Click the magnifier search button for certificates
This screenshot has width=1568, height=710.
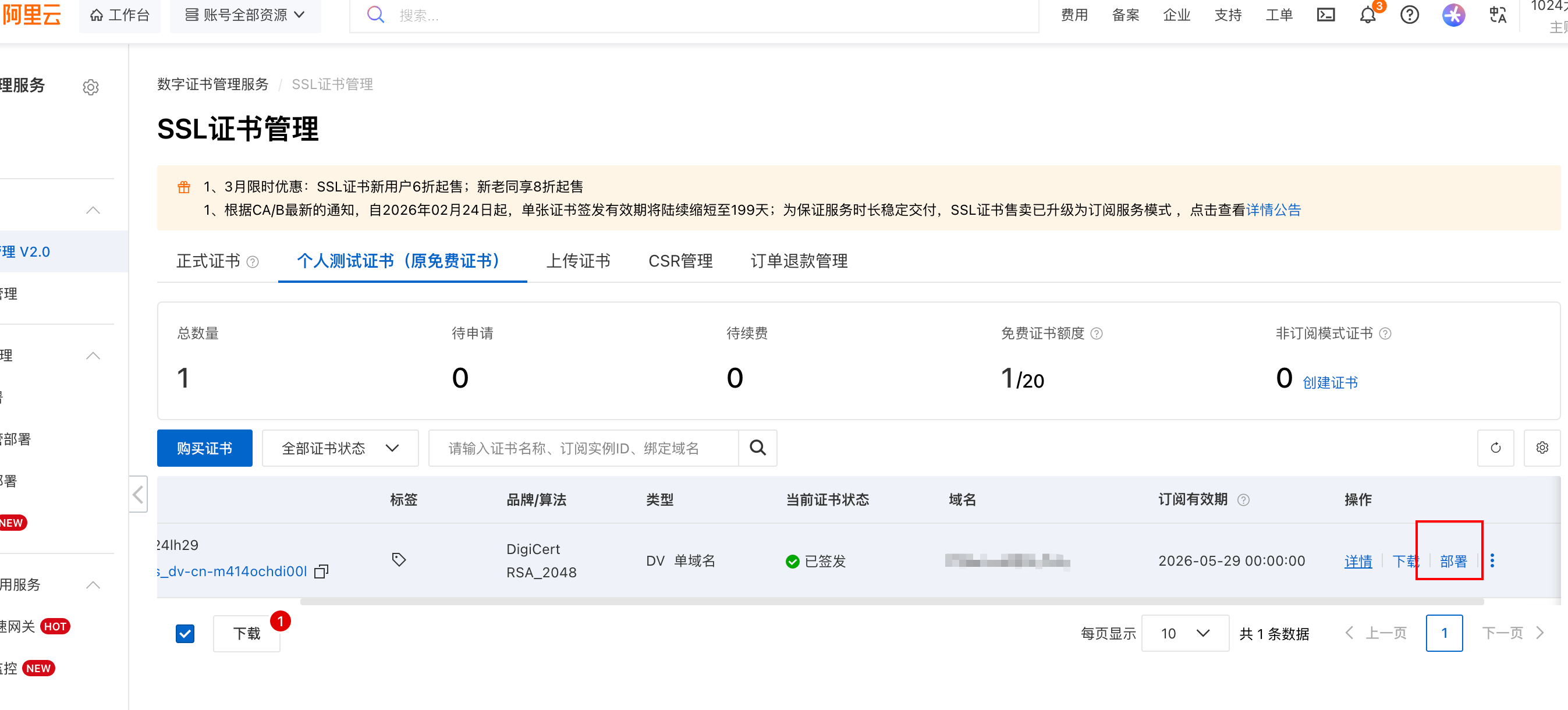point(757,448)
